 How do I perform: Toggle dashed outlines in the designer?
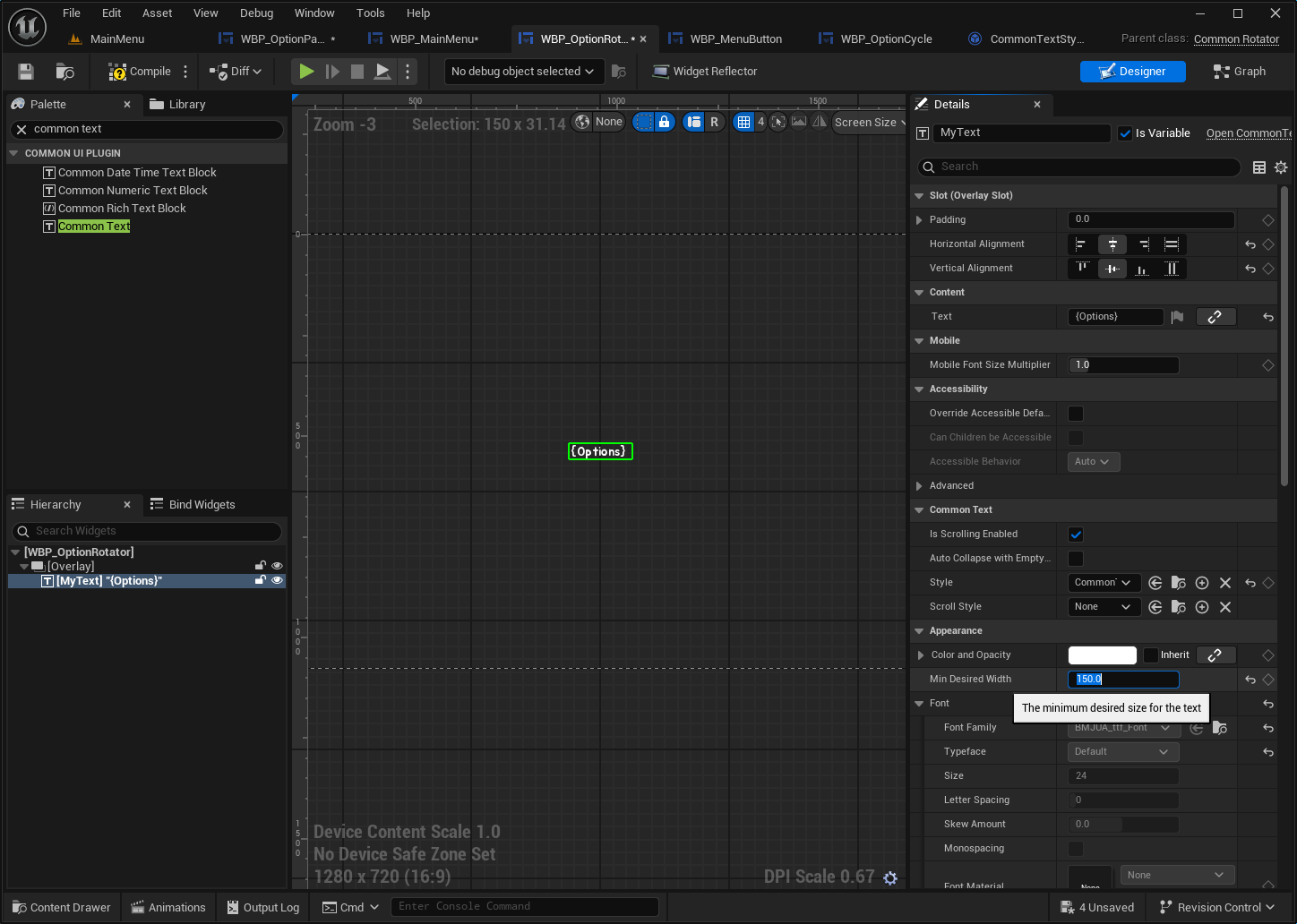pyautogui.click(x=643, y=123)
